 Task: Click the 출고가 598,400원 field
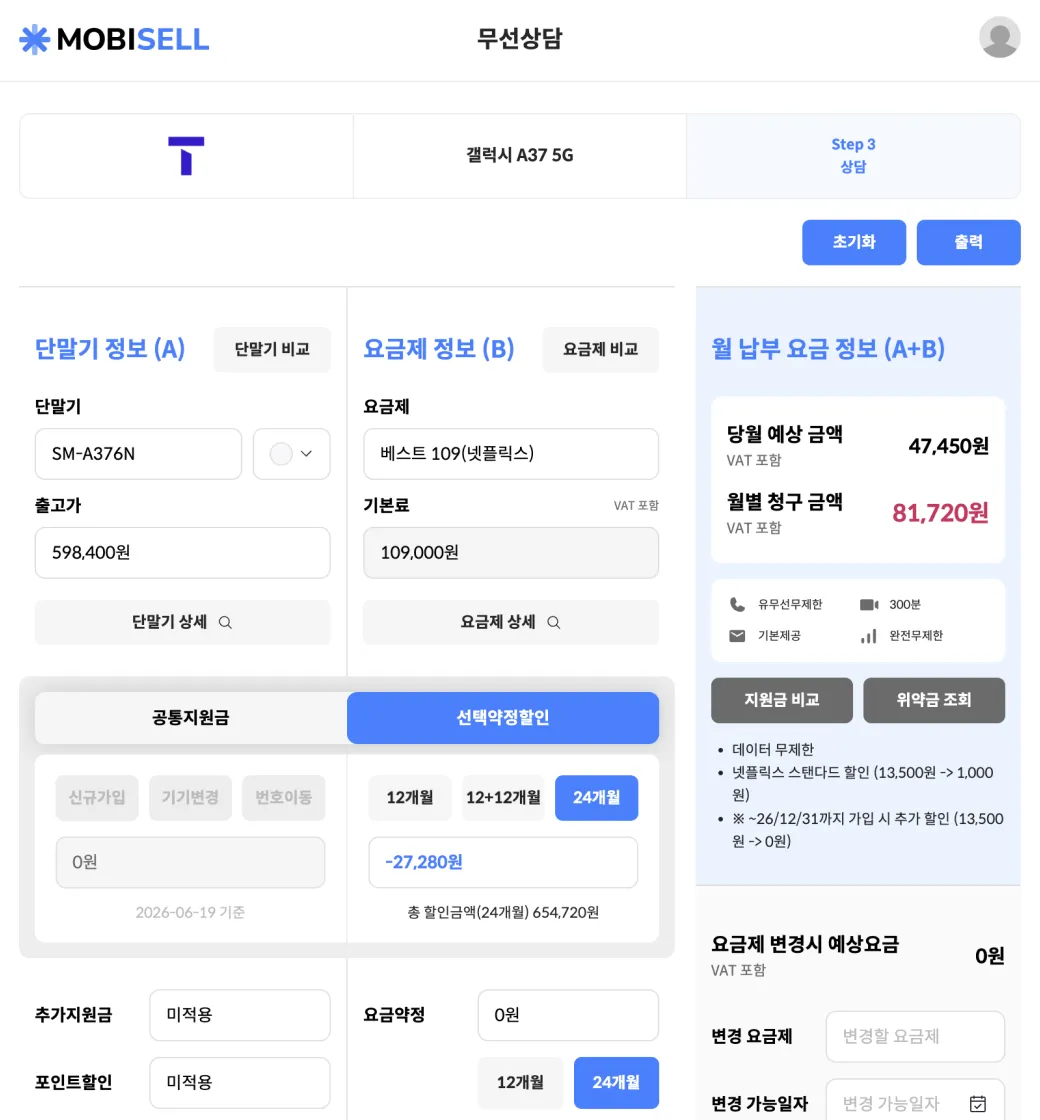[x=183, y=553]
